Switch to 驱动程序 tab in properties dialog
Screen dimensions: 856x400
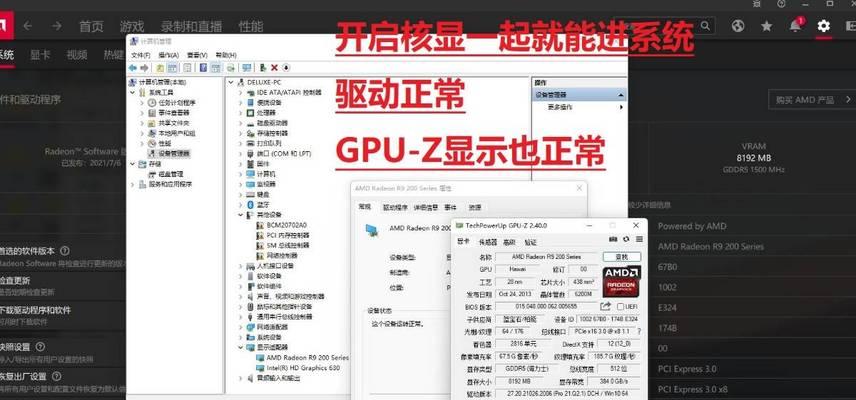(x=395, y=207)
